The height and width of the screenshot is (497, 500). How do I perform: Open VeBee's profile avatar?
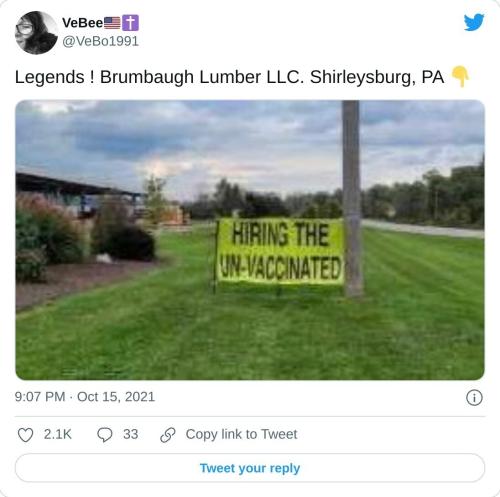36,33
